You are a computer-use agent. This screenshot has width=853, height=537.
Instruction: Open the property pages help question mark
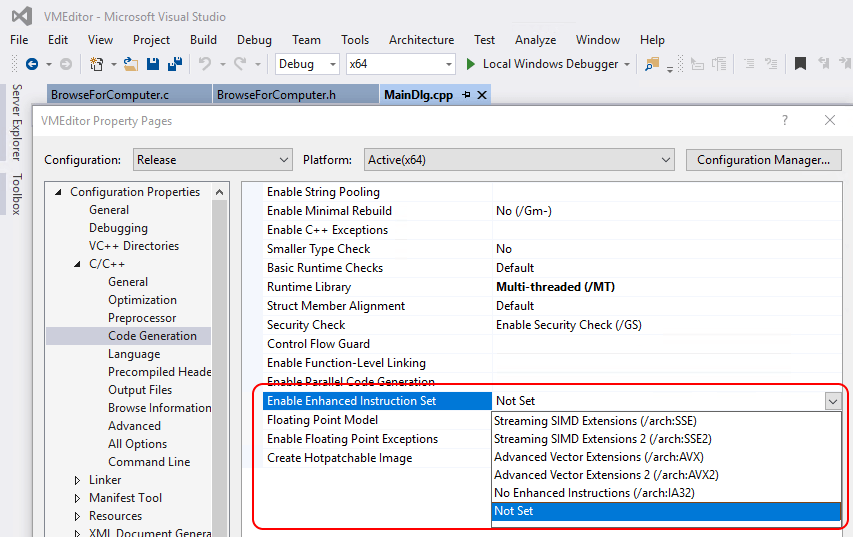784,120
